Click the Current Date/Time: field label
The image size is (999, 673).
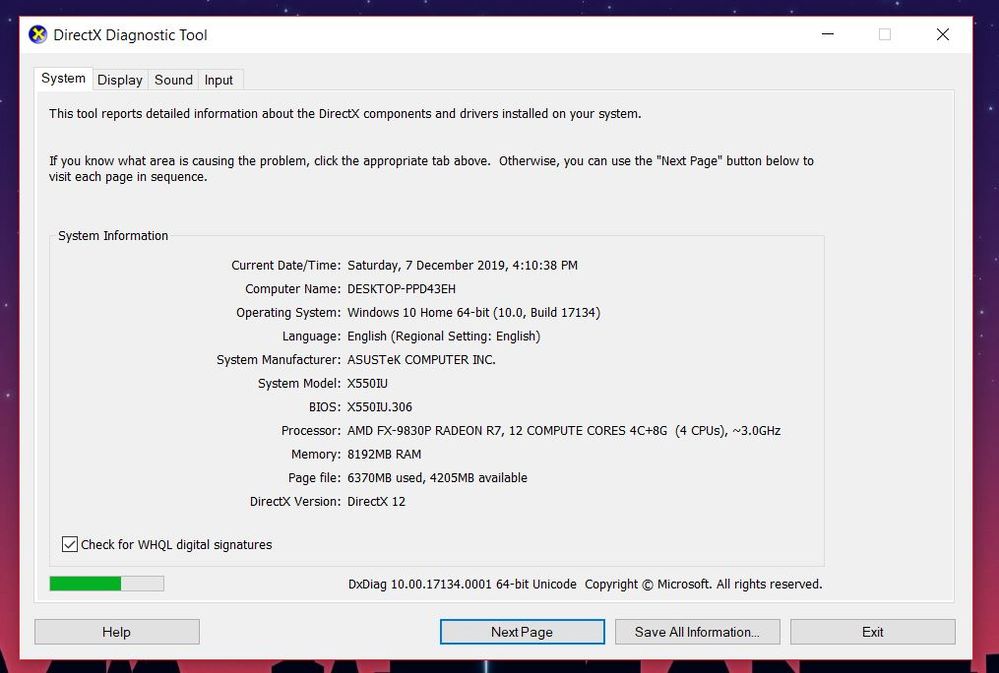pos(286,265)
